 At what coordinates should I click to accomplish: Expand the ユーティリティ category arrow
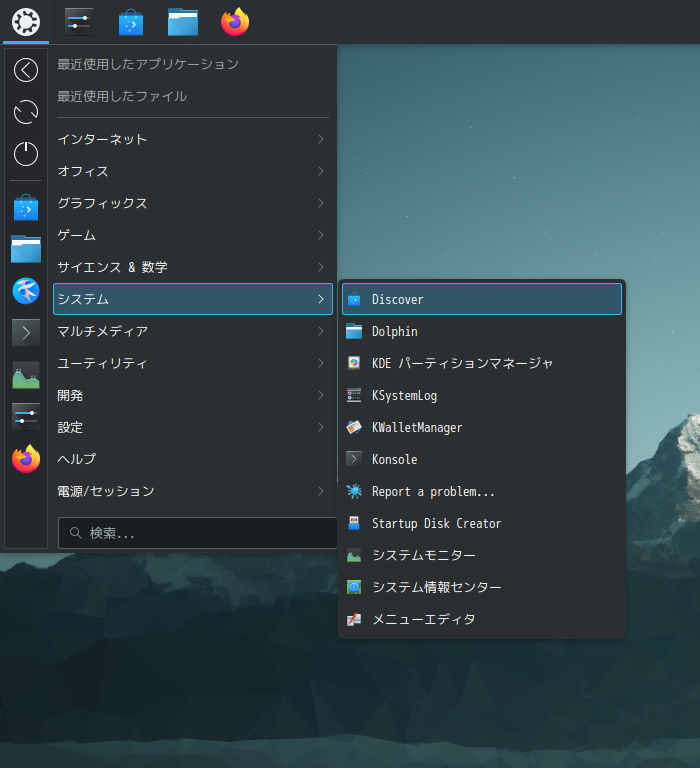321,363
